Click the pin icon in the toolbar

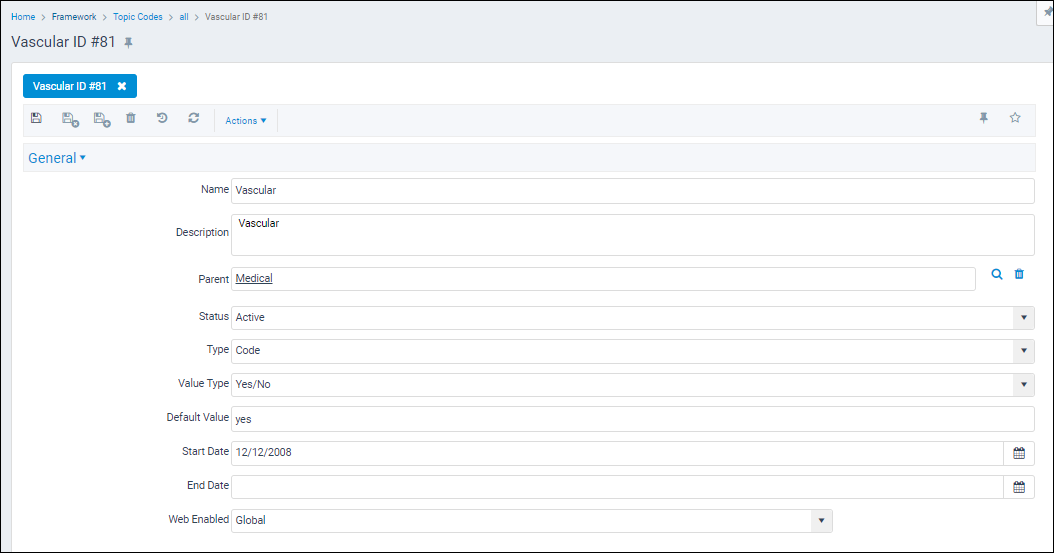[983, 118]
